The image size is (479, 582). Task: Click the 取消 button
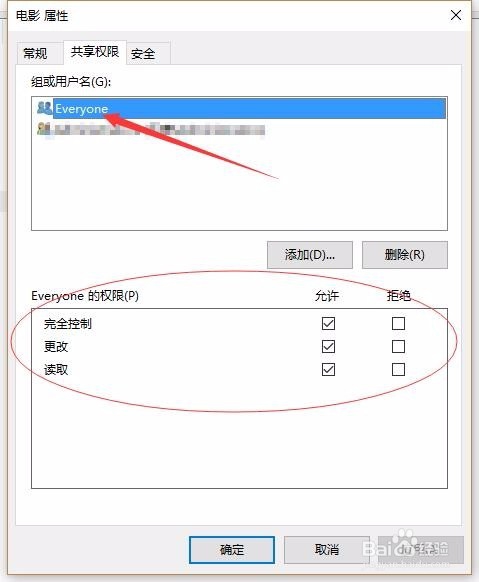(327, 550)
